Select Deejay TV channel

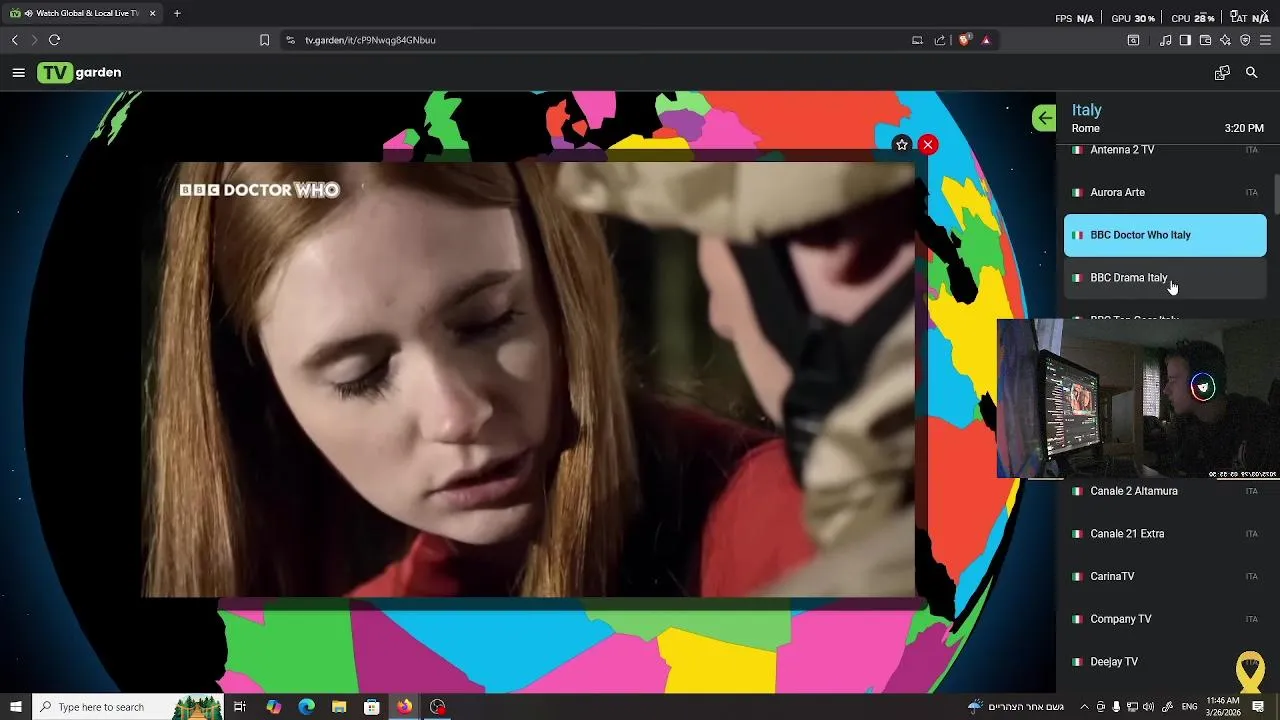pyautogui.click(x=1165, y=662)
